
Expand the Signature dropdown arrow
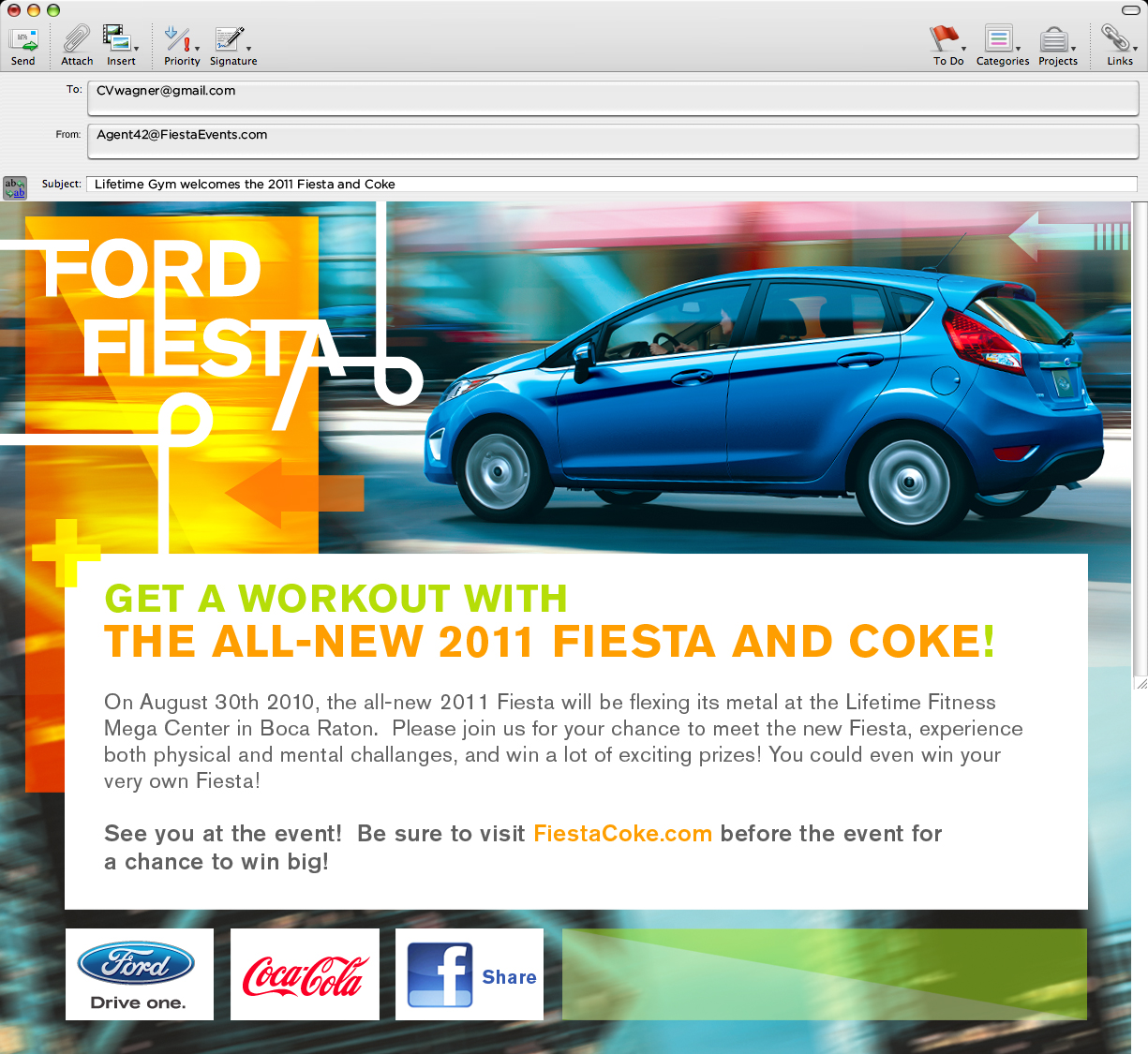(248, 49)
